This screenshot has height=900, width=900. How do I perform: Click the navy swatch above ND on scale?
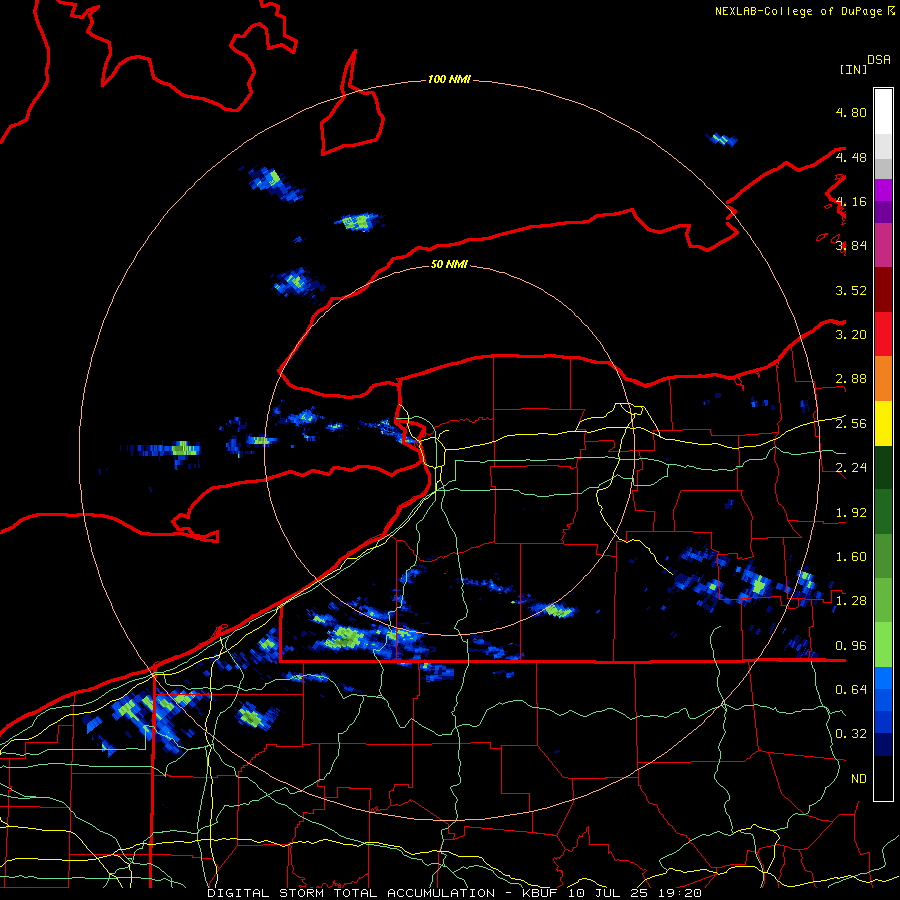pyautogui.click(x=883, y=745)
